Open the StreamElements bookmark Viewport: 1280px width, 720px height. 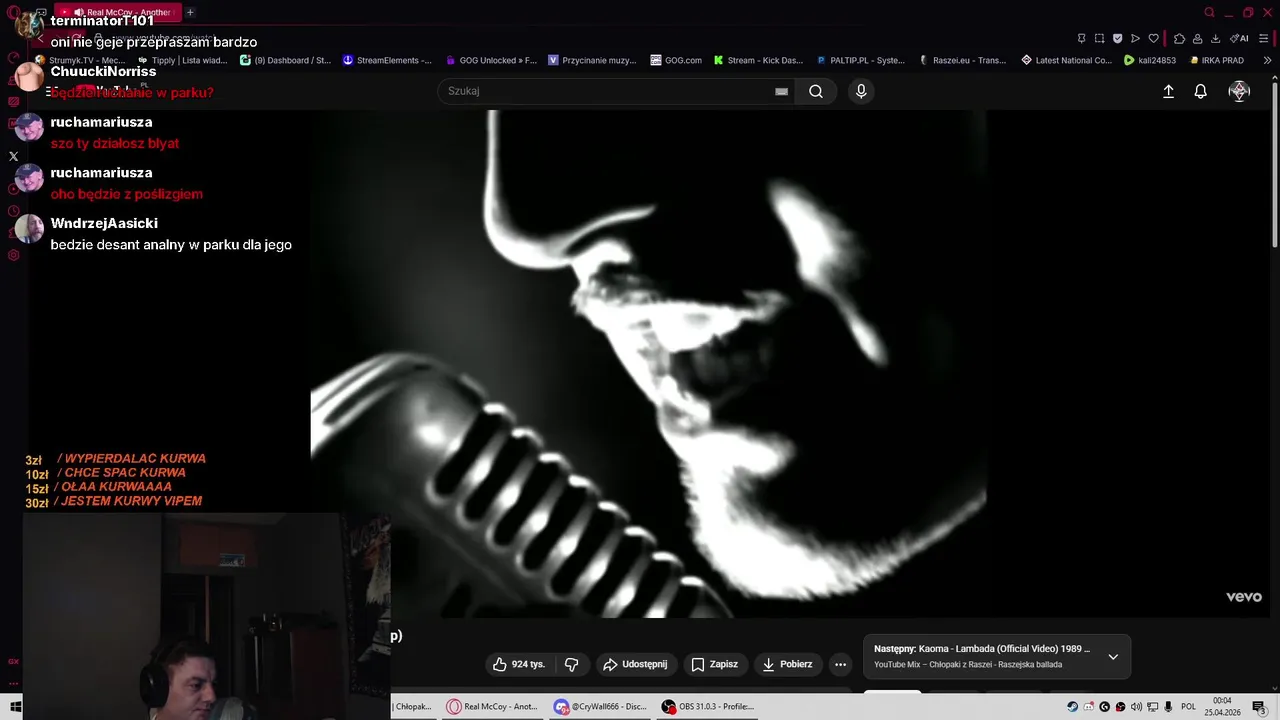[387, 60]
